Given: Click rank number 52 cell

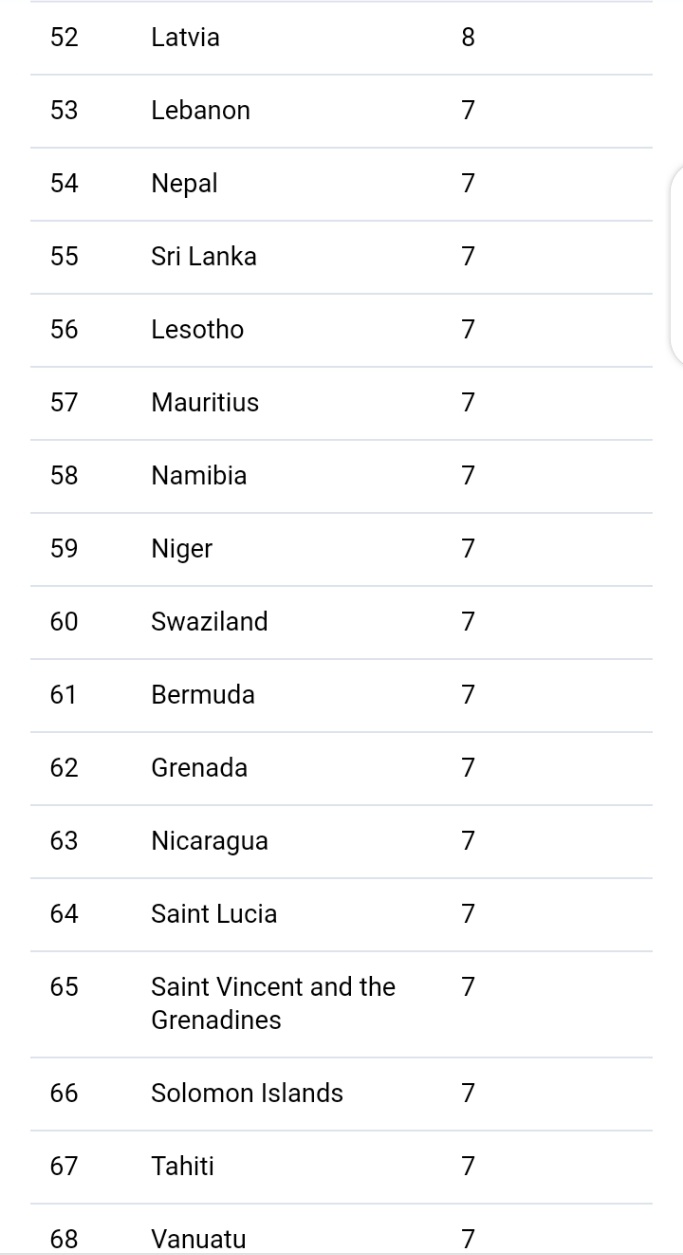Looking at the screenshot, I should point(64,38).
